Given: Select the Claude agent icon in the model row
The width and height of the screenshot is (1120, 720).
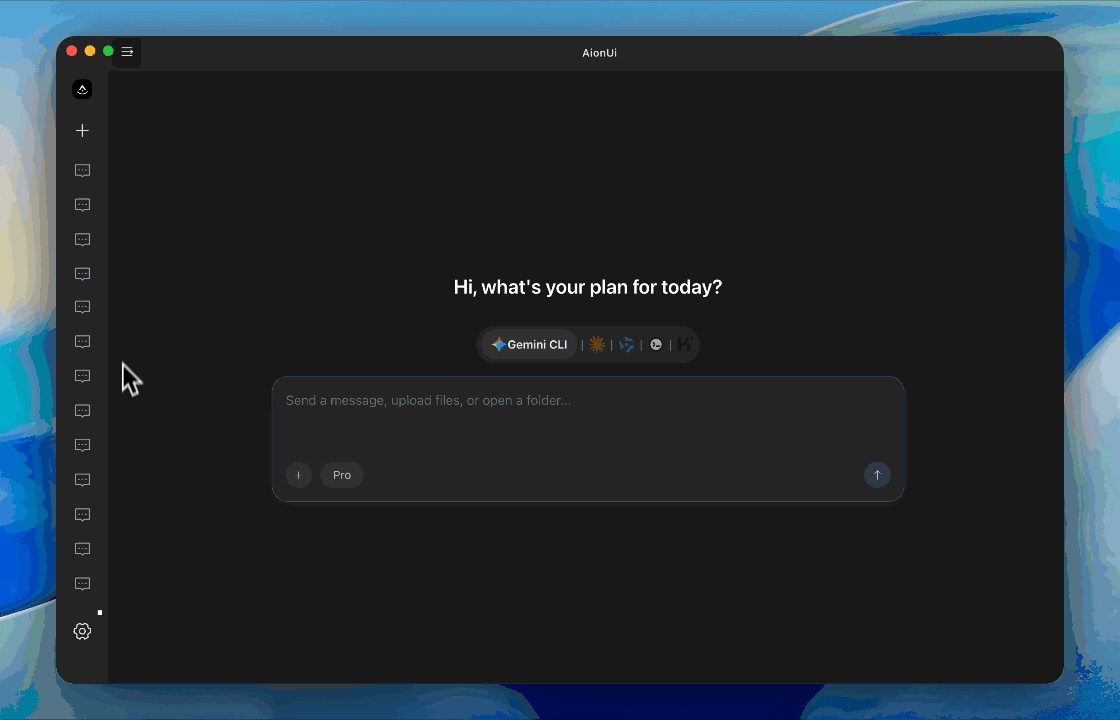Looking at the screenshot, I should [597, 344].
